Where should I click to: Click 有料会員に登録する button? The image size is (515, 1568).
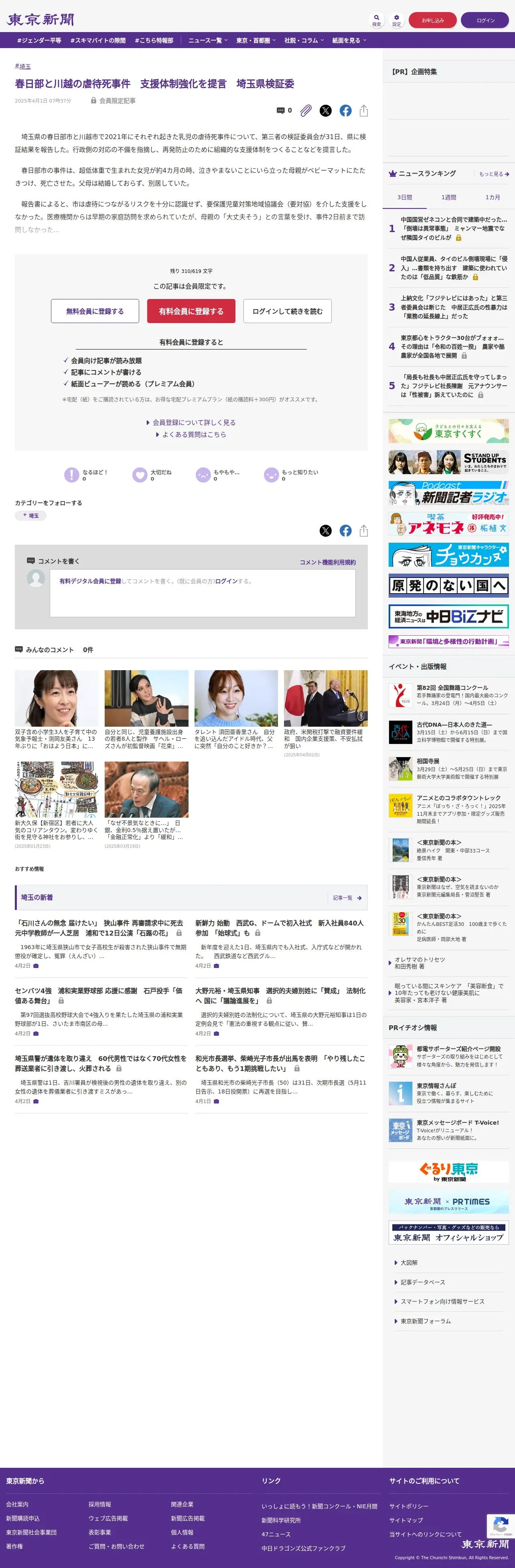[191, 311]
